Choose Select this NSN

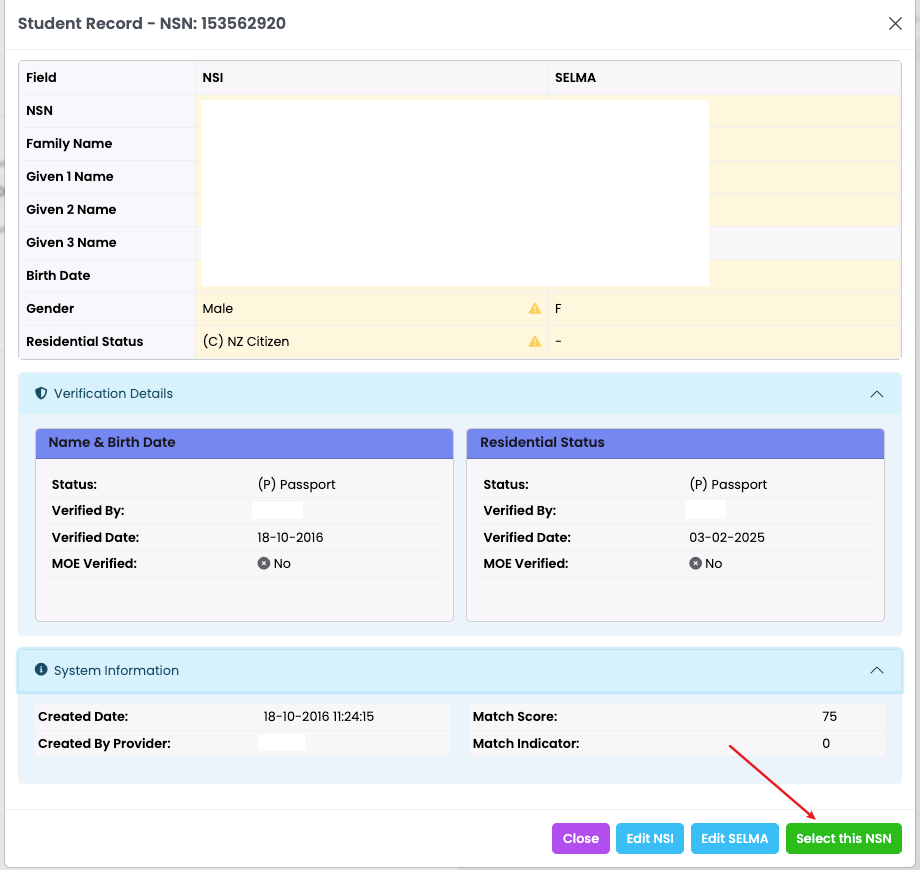coord(843,838)
